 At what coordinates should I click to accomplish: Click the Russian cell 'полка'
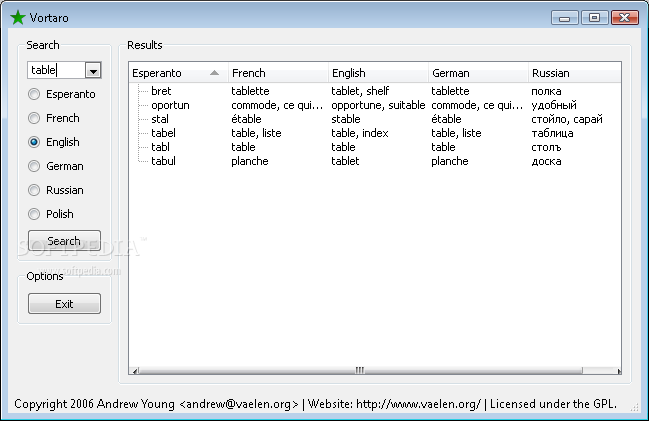pyautogui.click(x=546, y=91)
